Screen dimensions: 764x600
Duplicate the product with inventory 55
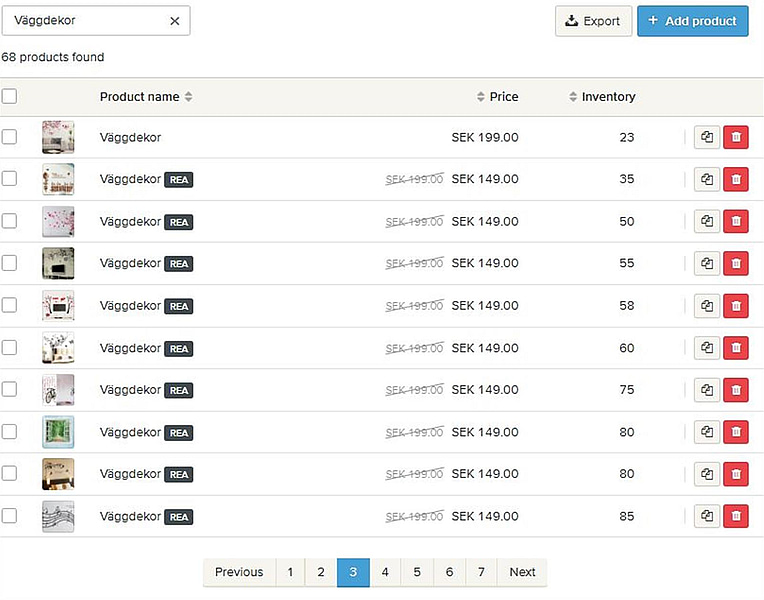pyautogui.click(x=707, y=263)
